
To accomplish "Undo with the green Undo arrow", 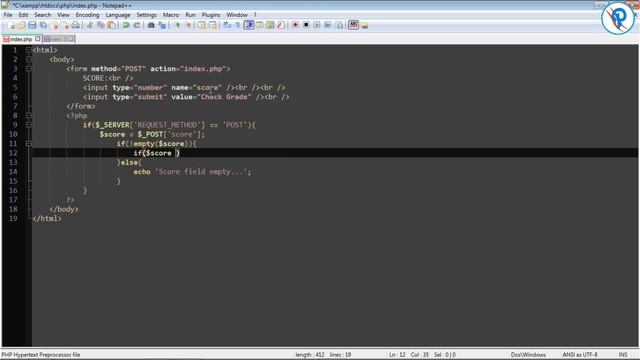I will point(126,25).
